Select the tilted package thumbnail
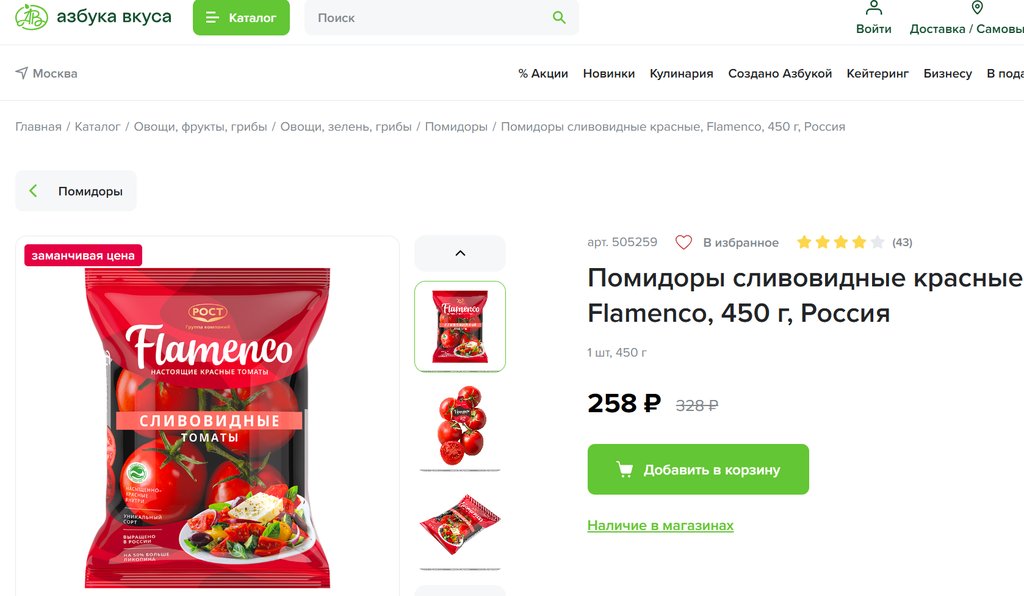Viewport: 1024px width, 596px height. (x=460, y=526)
